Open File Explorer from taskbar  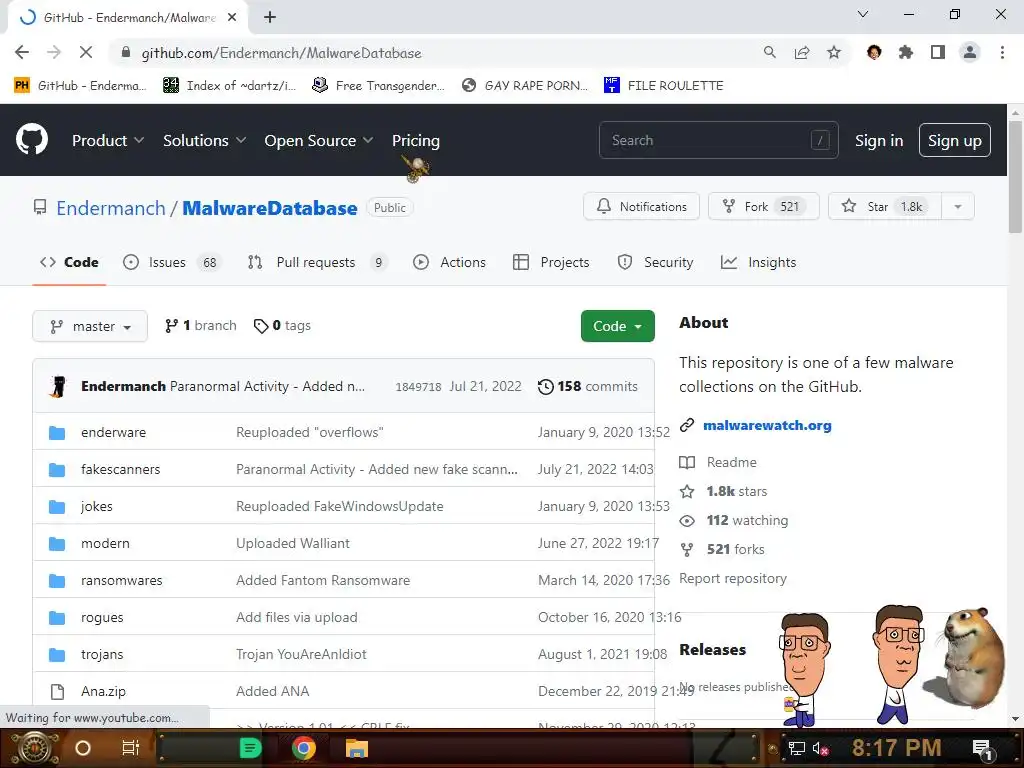pos(357,748)
